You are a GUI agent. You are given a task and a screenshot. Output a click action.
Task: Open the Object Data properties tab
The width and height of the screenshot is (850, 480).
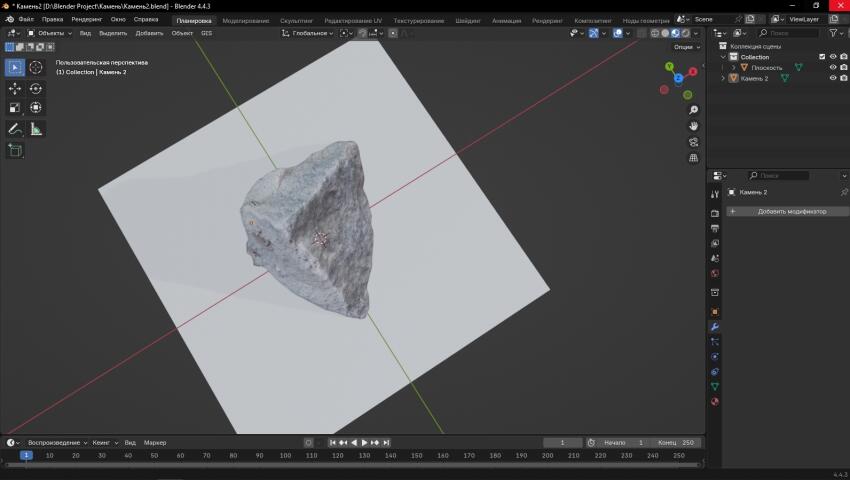click(x=714, y=386)
